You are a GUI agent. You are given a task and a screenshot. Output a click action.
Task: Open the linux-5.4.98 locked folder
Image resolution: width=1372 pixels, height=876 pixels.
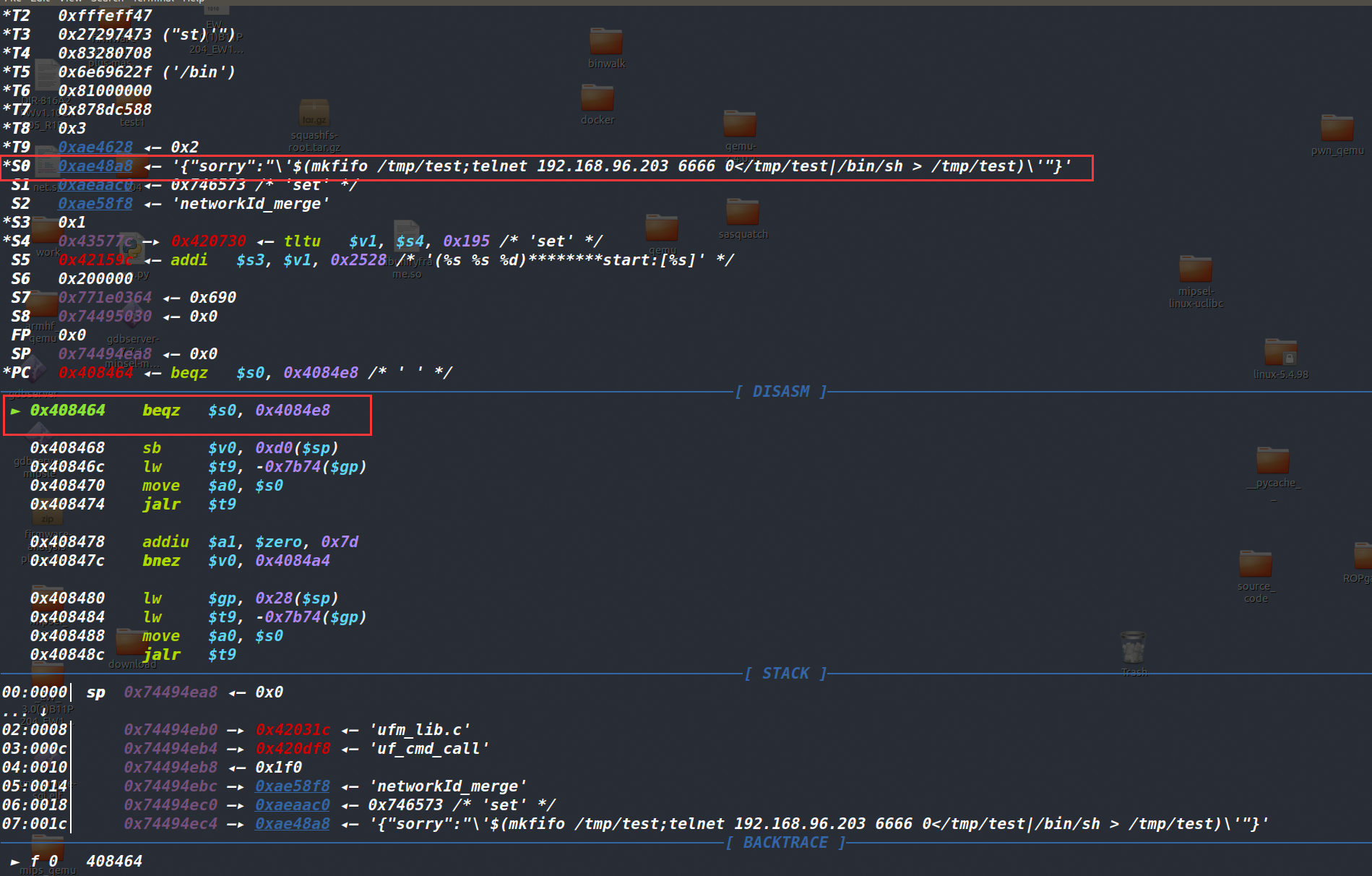click(x=1281, y=358)
